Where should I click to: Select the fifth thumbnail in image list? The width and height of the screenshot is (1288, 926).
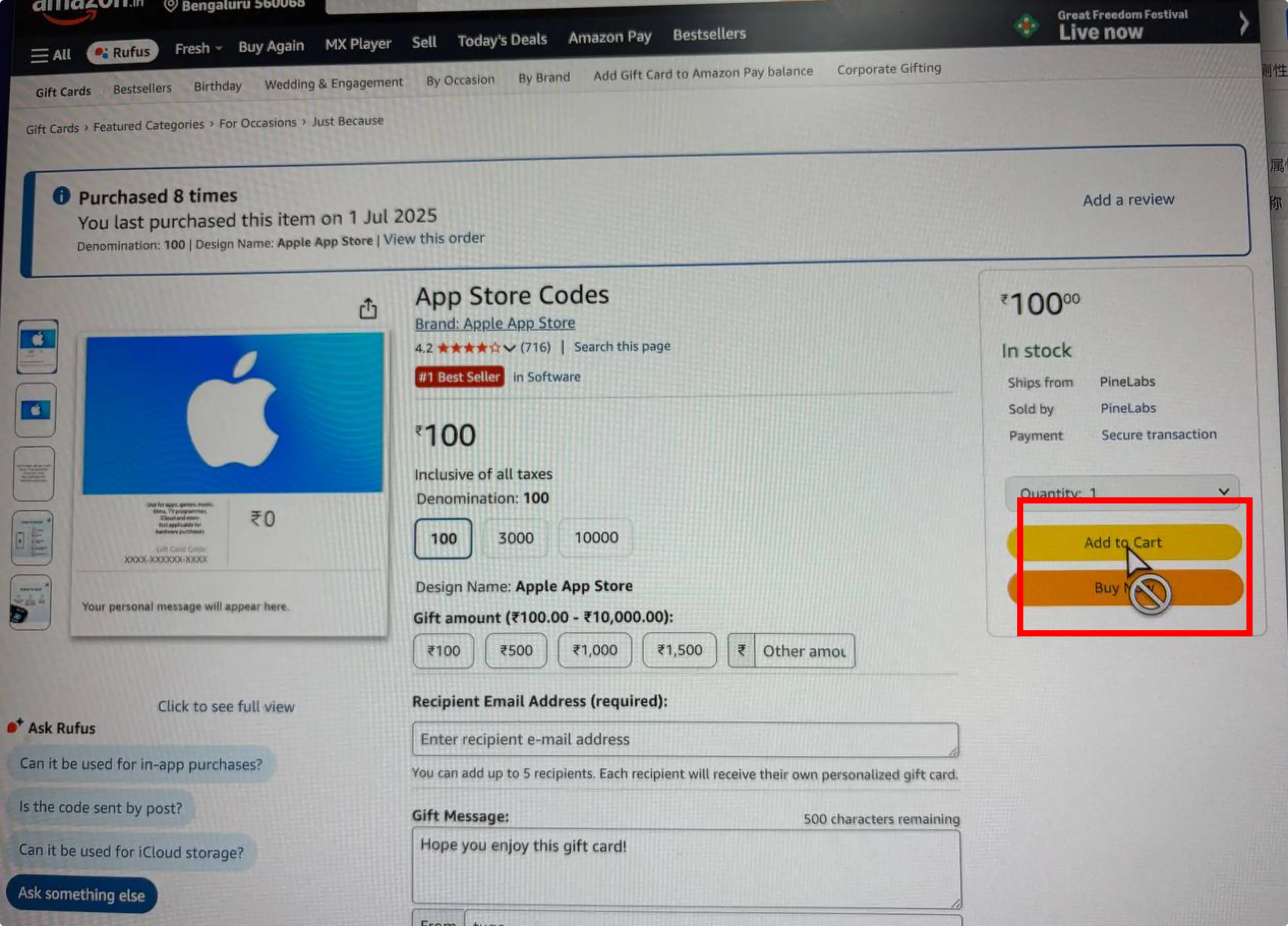[x=31, y=602]
